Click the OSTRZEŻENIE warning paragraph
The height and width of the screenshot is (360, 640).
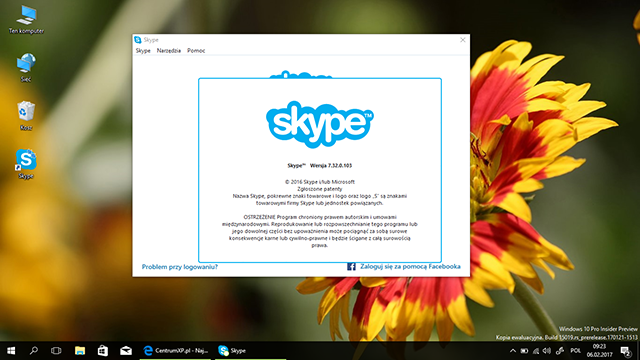pos(320,231)
